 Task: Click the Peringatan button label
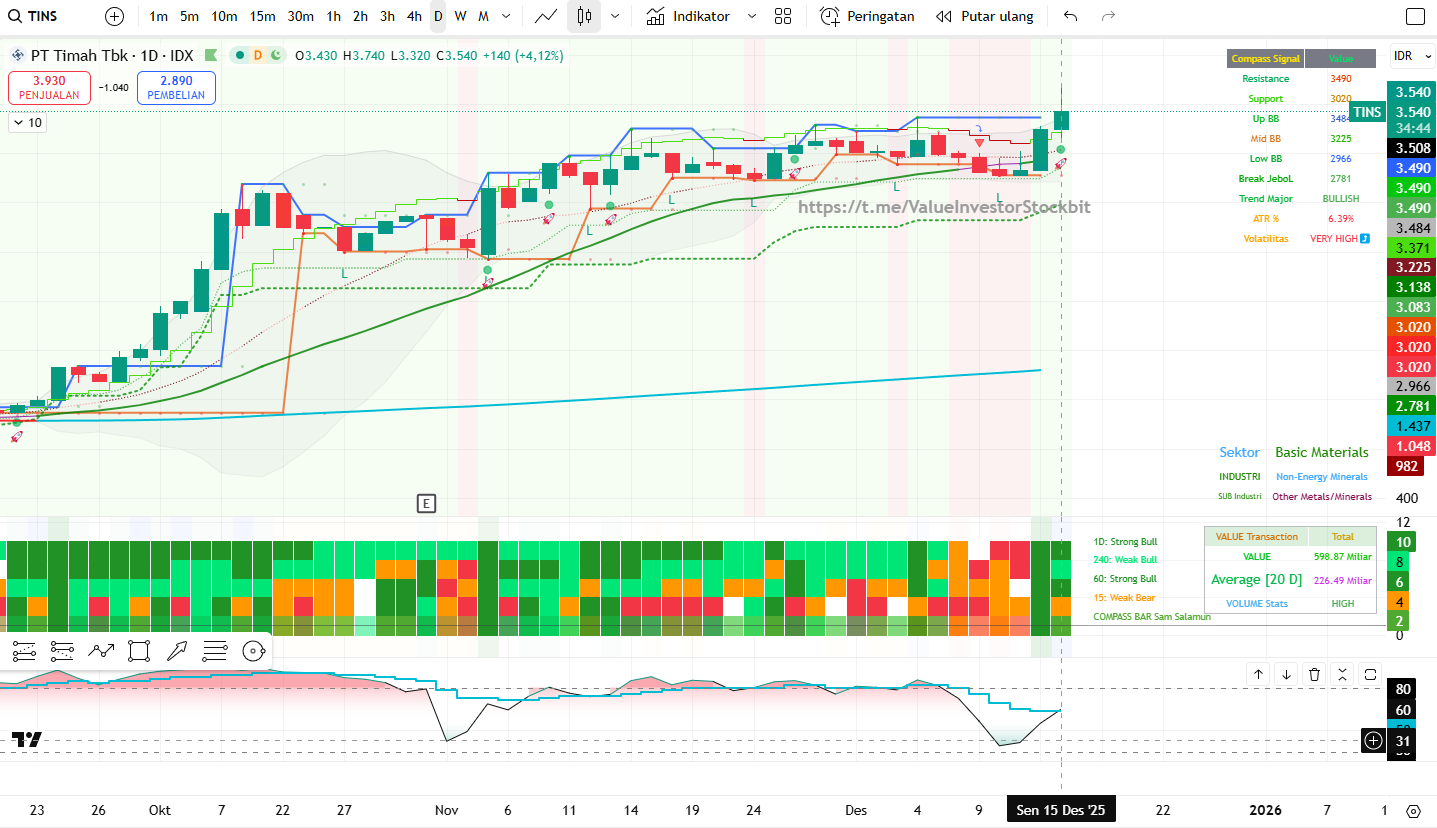(880, 16)
